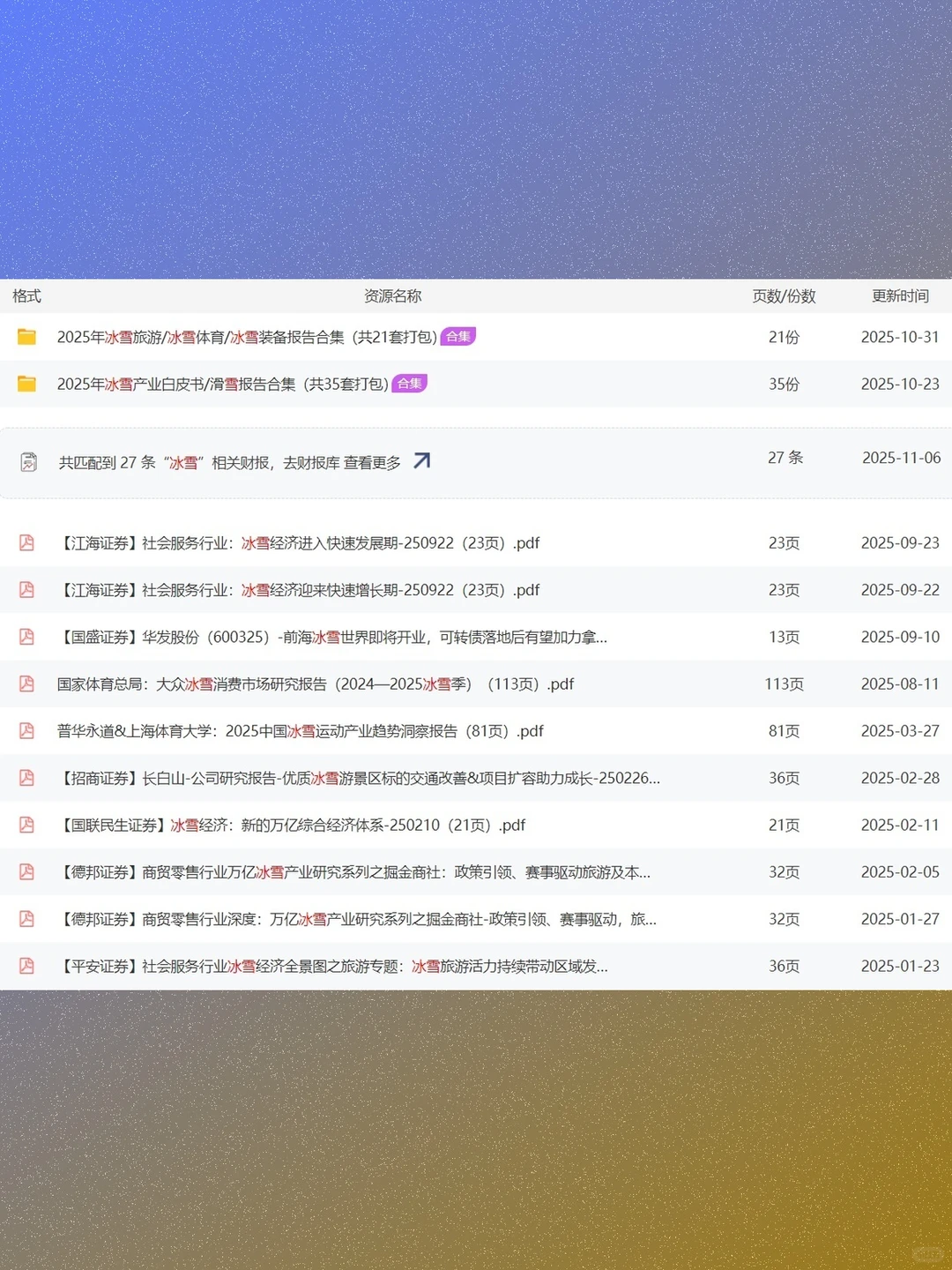
Task: Click the date 2025-09-22
Action: pyautogui.click(x=900, y=590)
